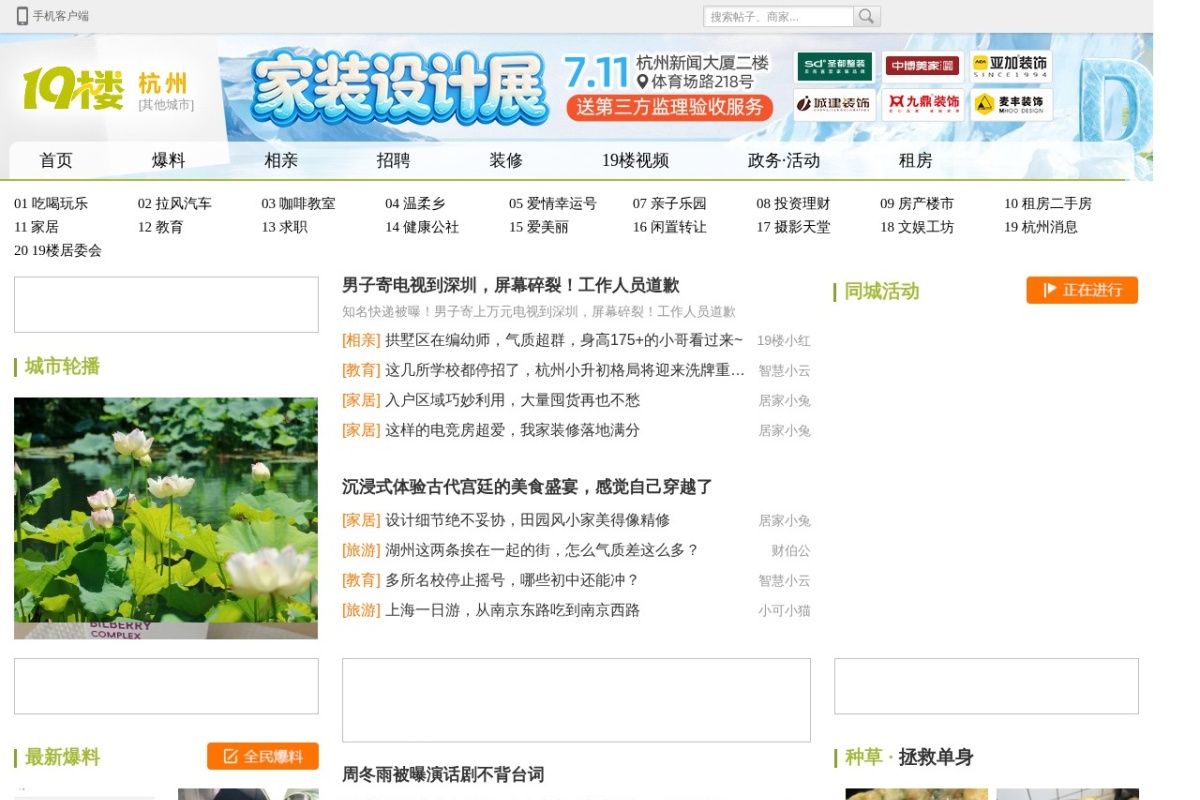The image size is (1200, 800).
Task: Open the 这样的电竞房超爱 home post
Action: point(512,431)
